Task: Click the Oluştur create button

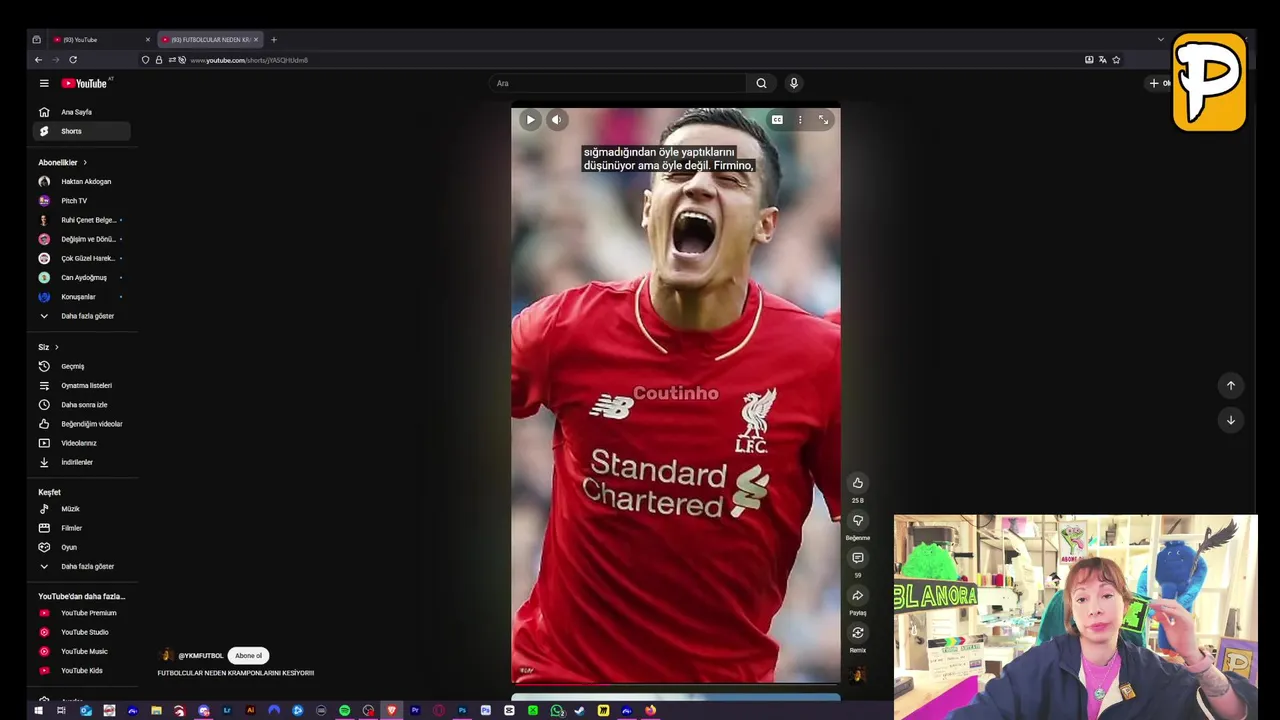Action: (x=1160, y=83)
